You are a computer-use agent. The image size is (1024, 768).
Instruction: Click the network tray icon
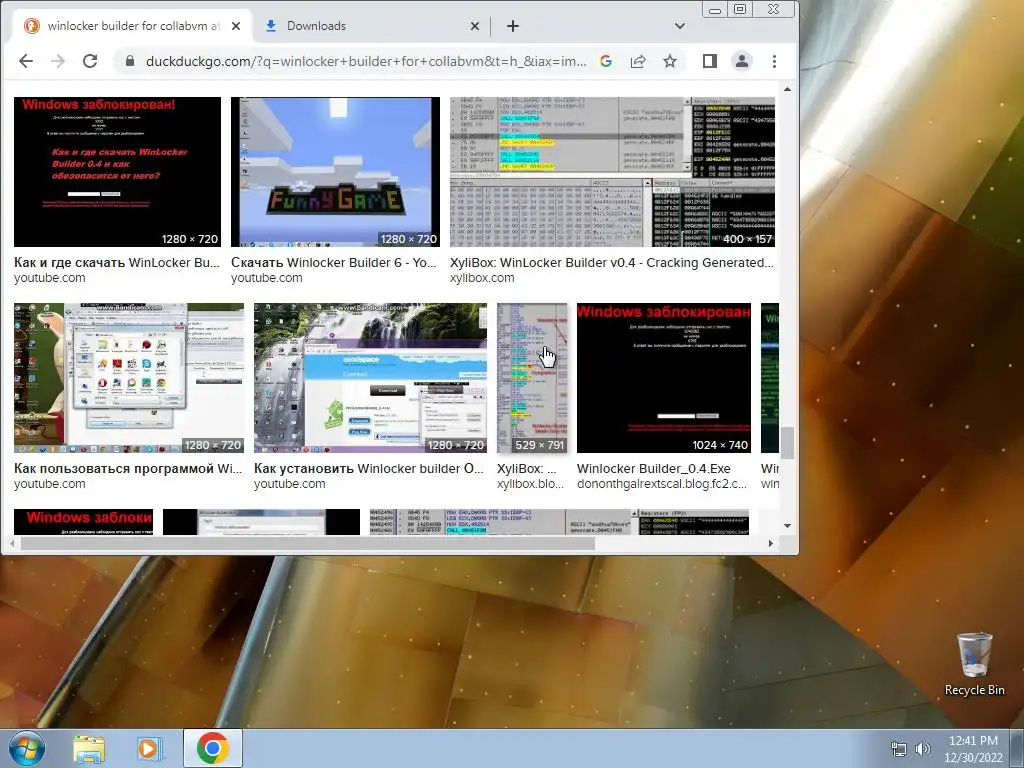click(x=899, y=749)
